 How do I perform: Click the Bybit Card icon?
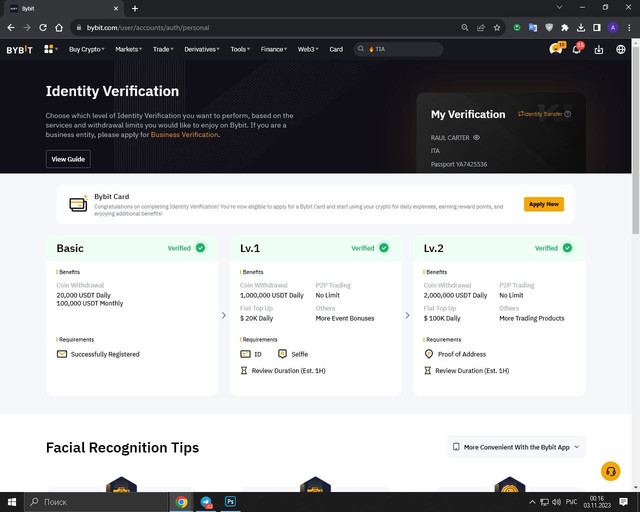78,203
